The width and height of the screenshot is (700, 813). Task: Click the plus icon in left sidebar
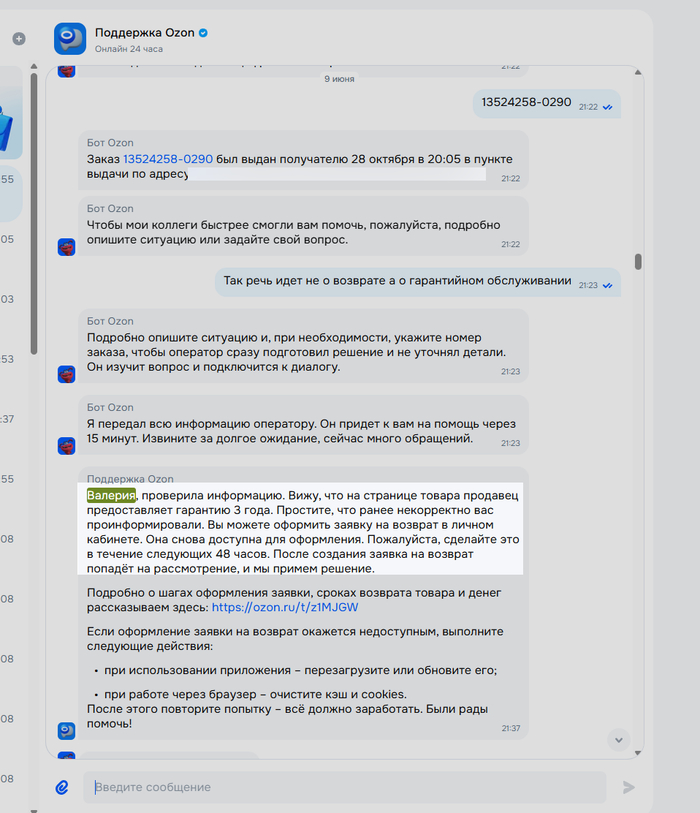(x=19, y=38)
